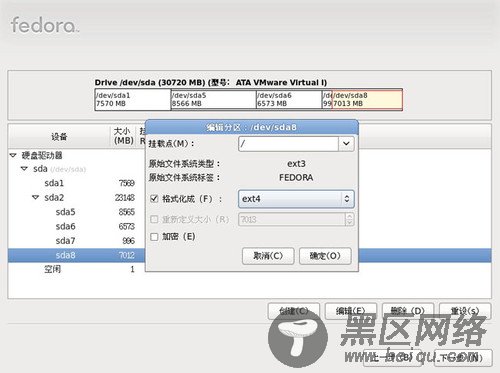
Task: Click the /dev/sda5 8566 MB block in drive map
Action: [213, 99]
